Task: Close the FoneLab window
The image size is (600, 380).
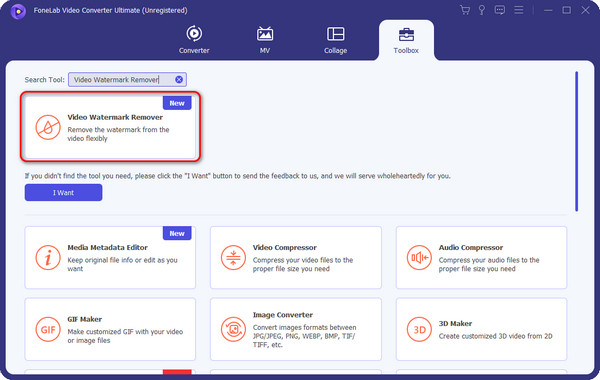Action: pyautogui.click(x=585, y=10)
